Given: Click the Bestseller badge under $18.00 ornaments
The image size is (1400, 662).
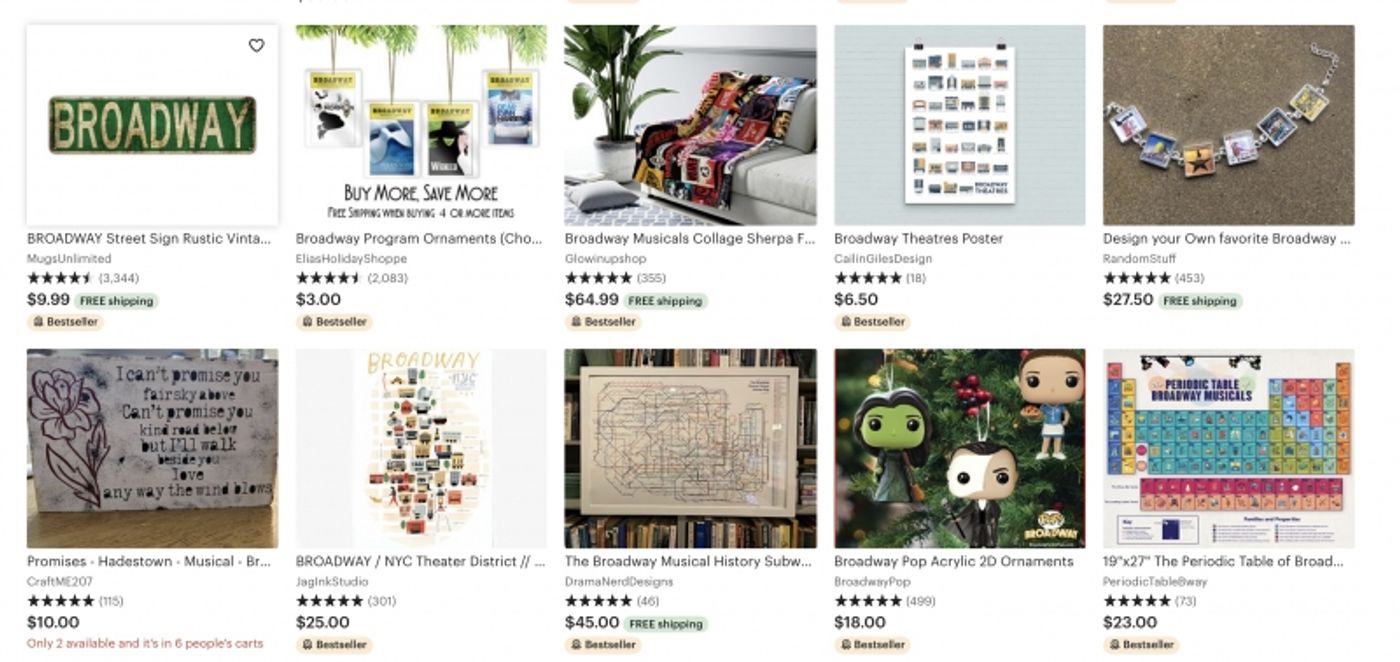Looking at the screenshot, I should tap(872, 645).
